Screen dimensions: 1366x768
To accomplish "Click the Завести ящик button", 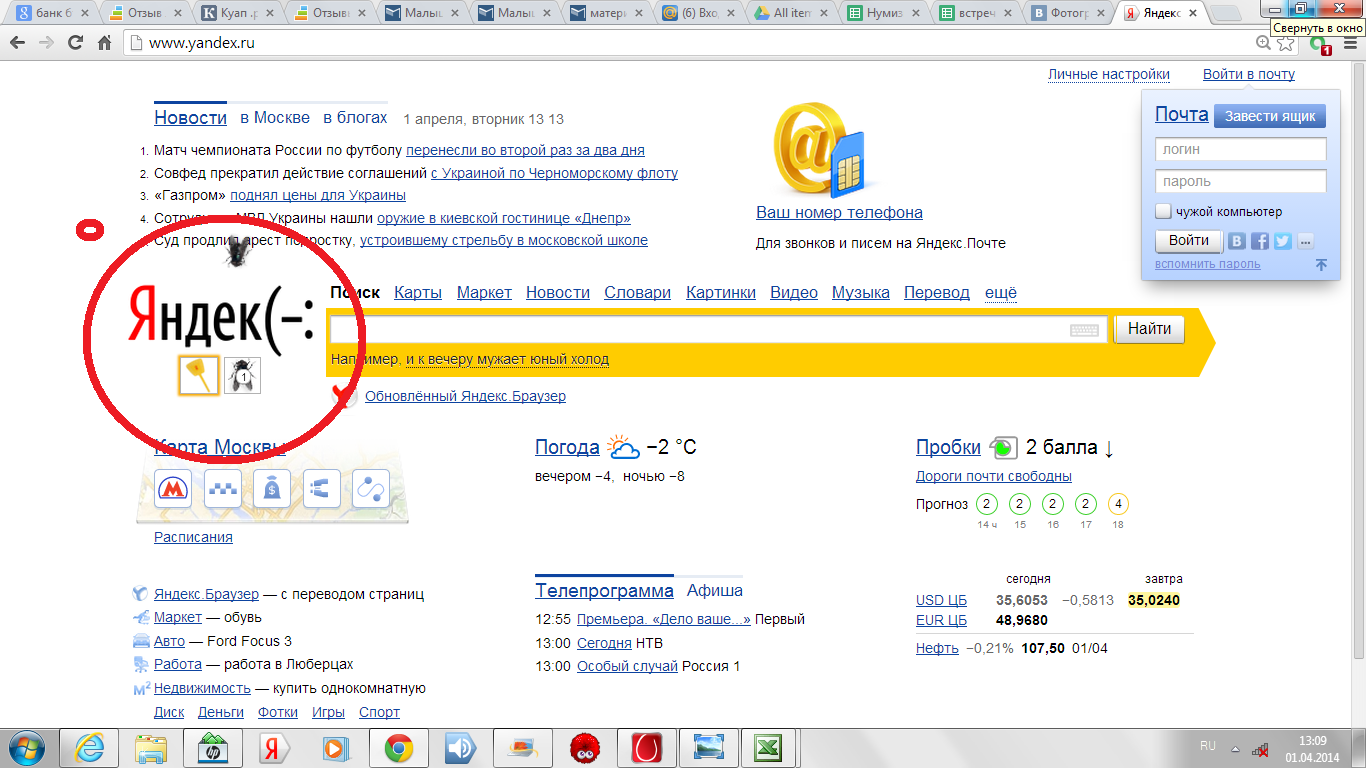I will coord(1270,116).
